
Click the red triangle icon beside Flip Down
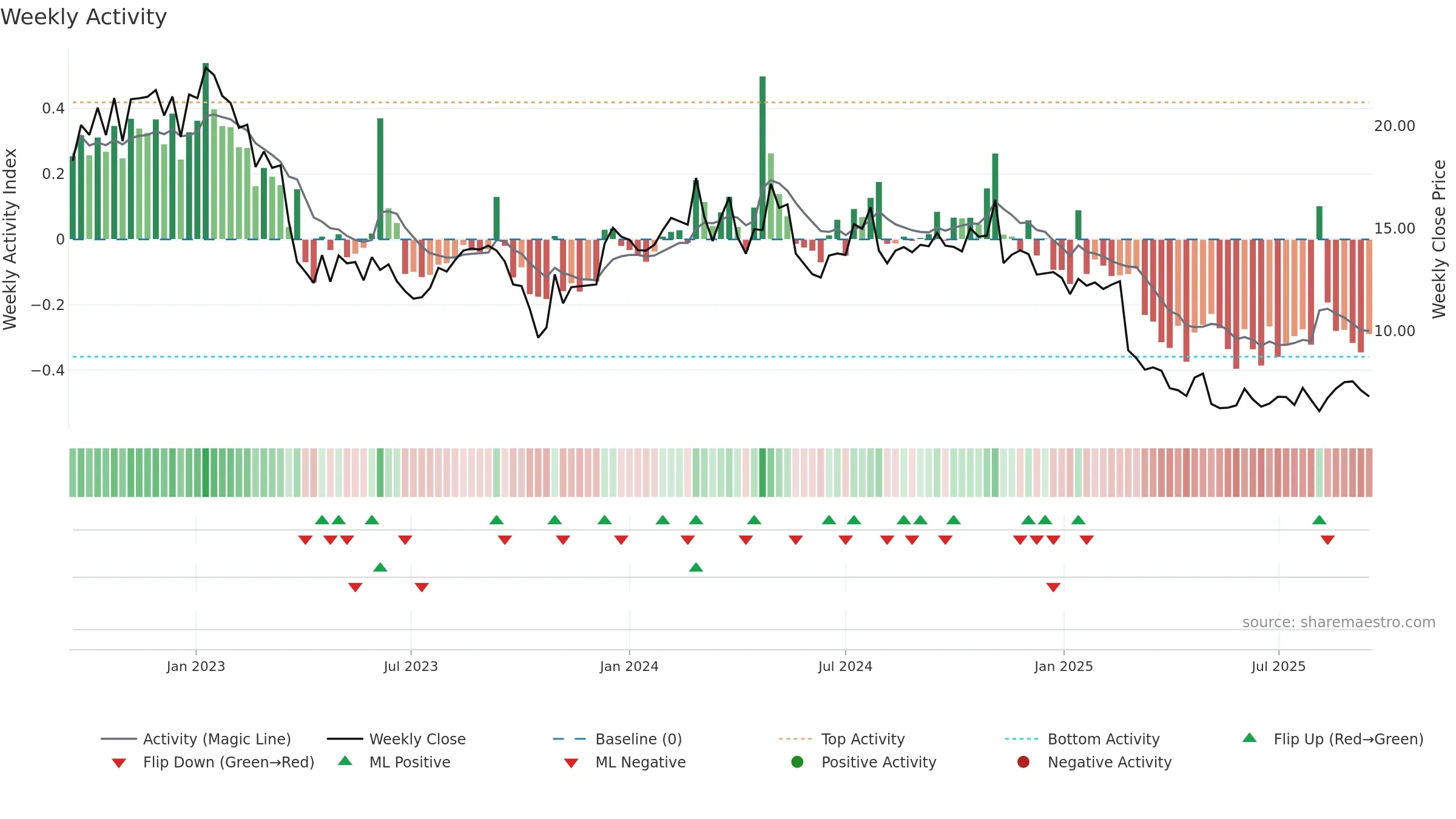(119, 763)
